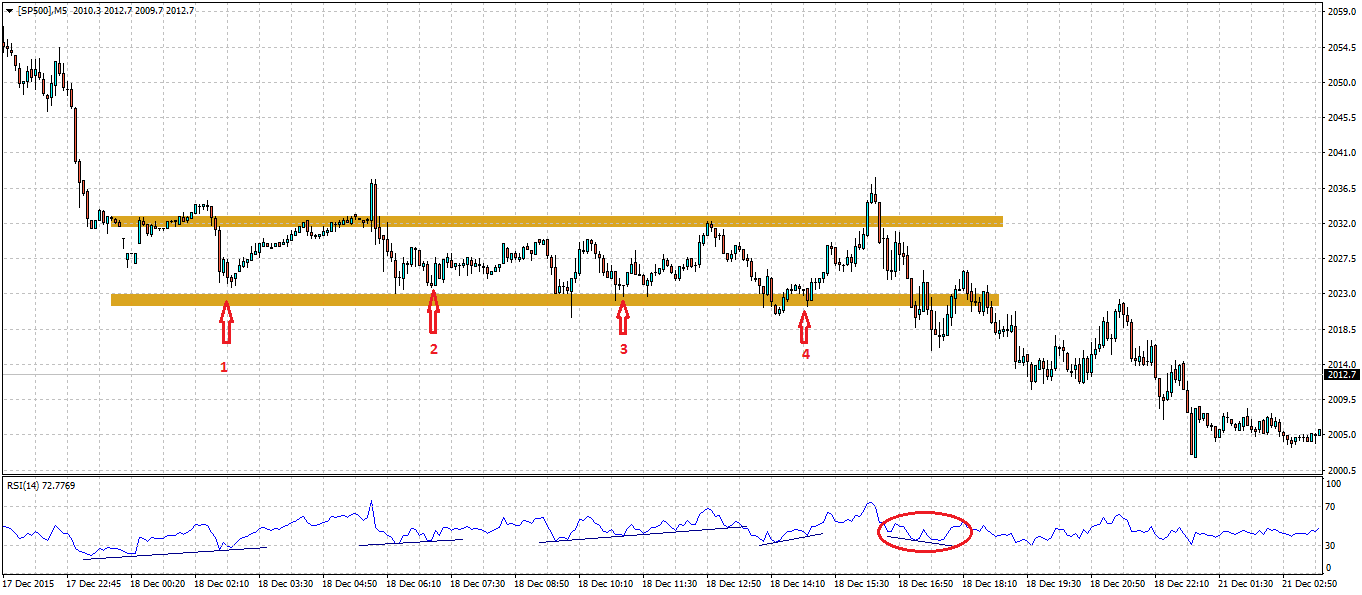Click the RSI scale value 100
1362x595 pixels.
1334,483
